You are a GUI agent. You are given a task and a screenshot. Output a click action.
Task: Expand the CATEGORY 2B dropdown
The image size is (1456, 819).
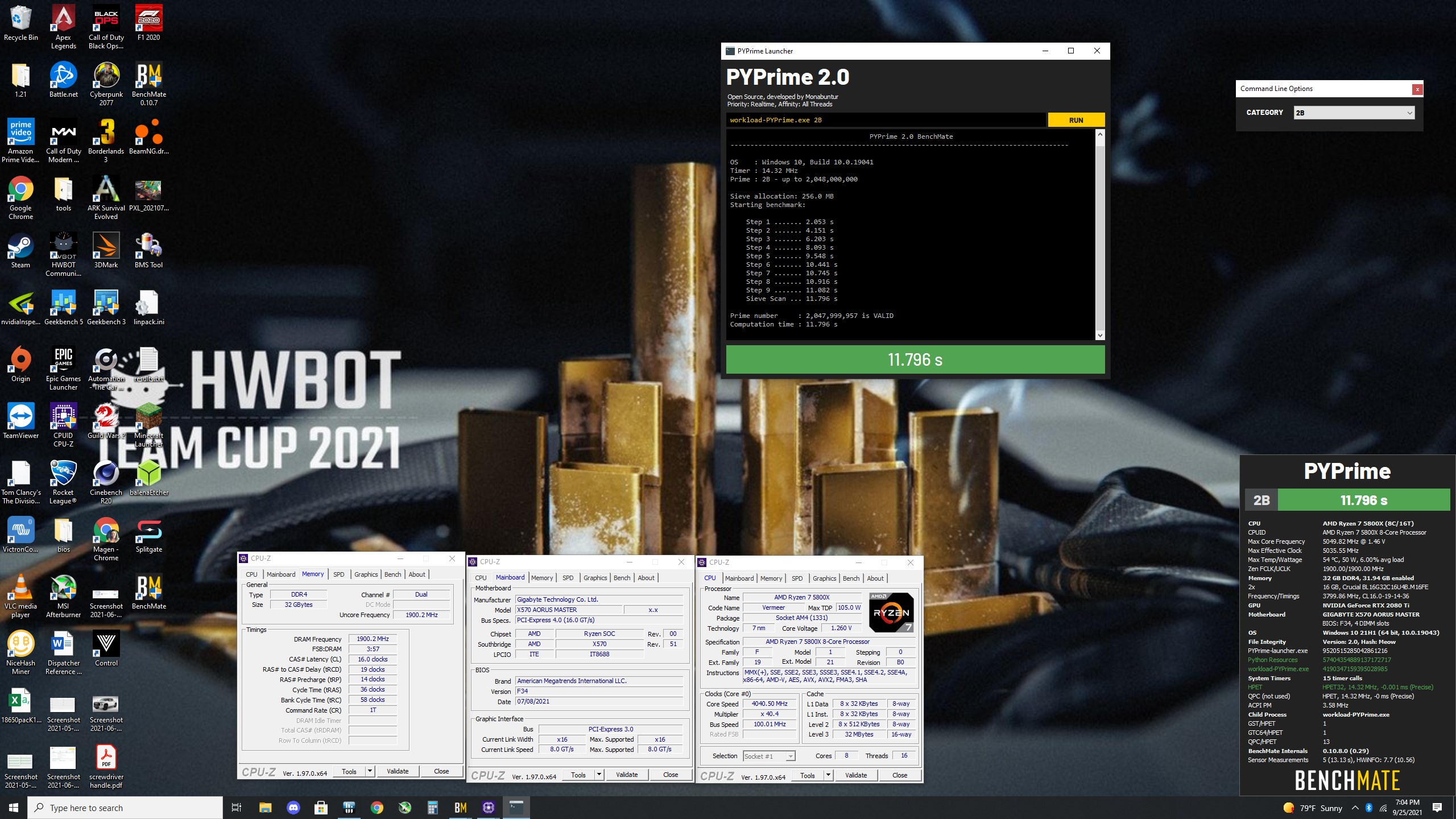(1354, 113)
